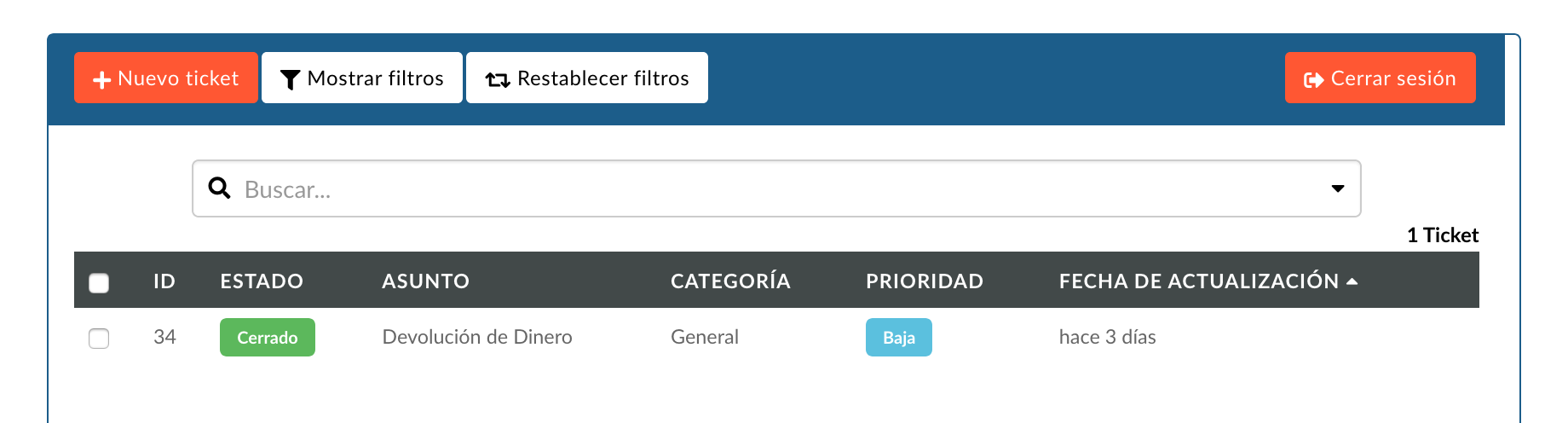Sort by the Categoría column header
The image size is (1568, 423).
pos(730,281)
